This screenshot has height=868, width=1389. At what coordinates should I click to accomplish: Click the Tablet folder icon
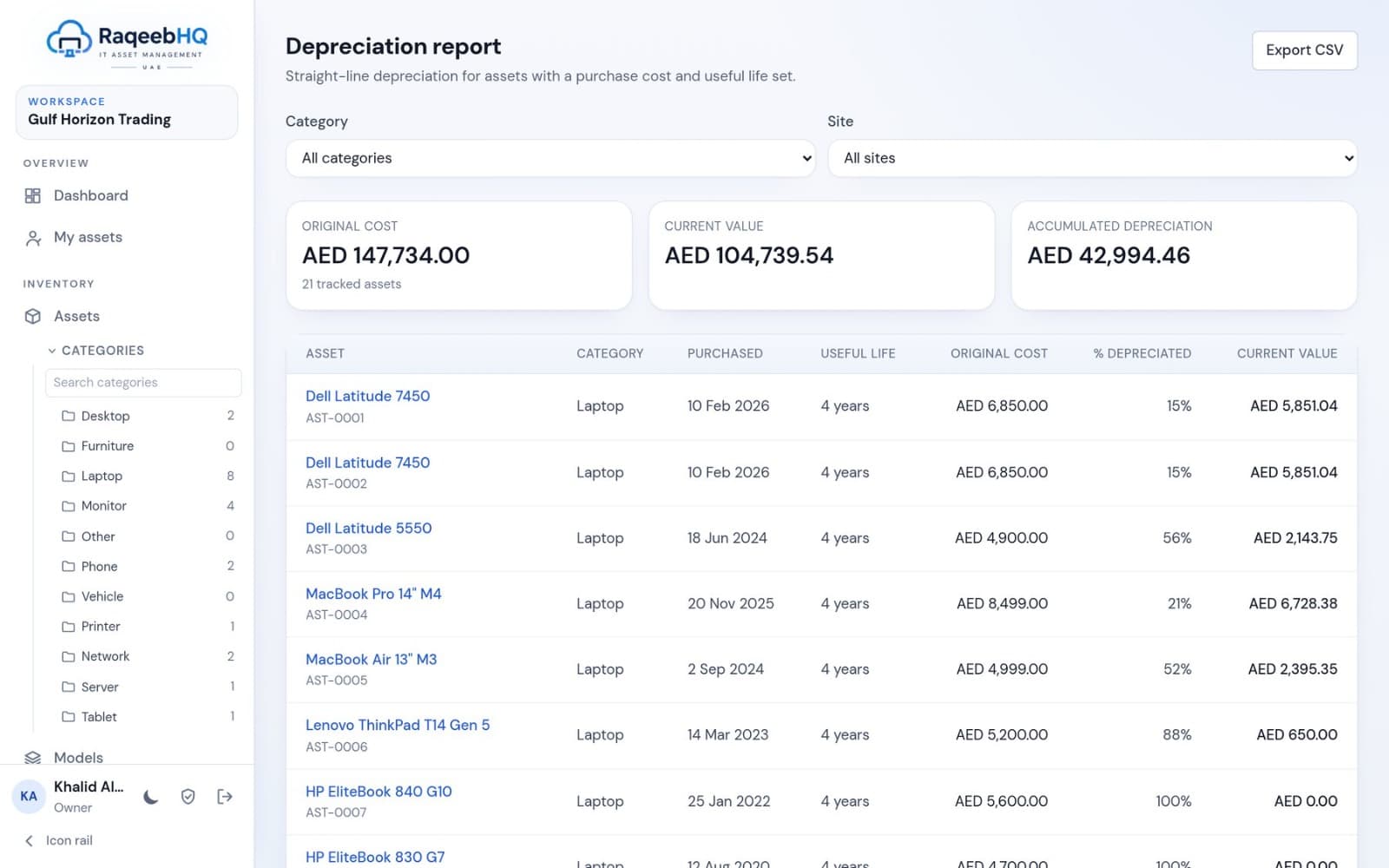click(x=69, y=717)
